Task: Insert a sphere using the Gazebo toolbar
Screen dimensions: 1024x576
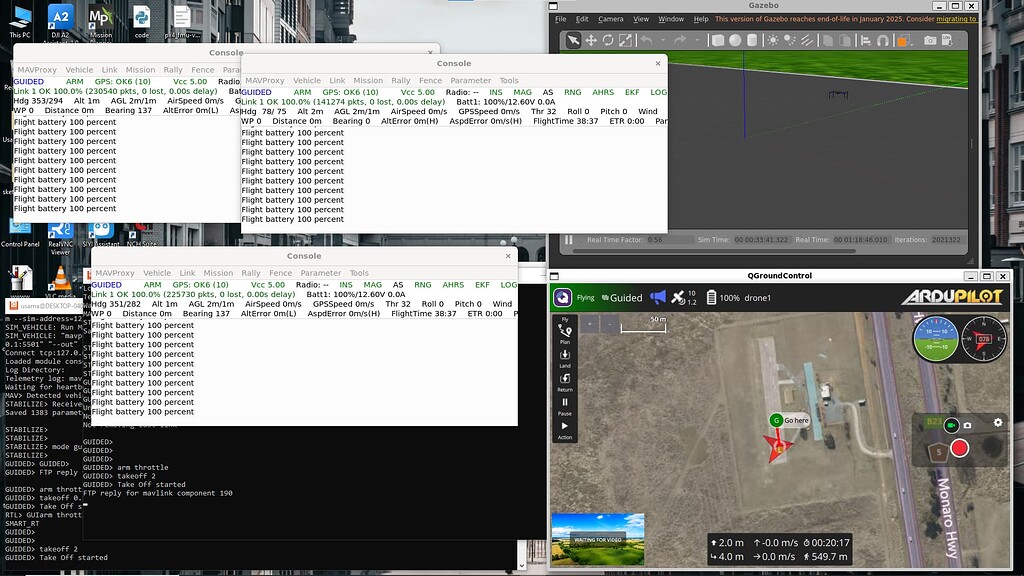Action: click(x=734, y=40)
